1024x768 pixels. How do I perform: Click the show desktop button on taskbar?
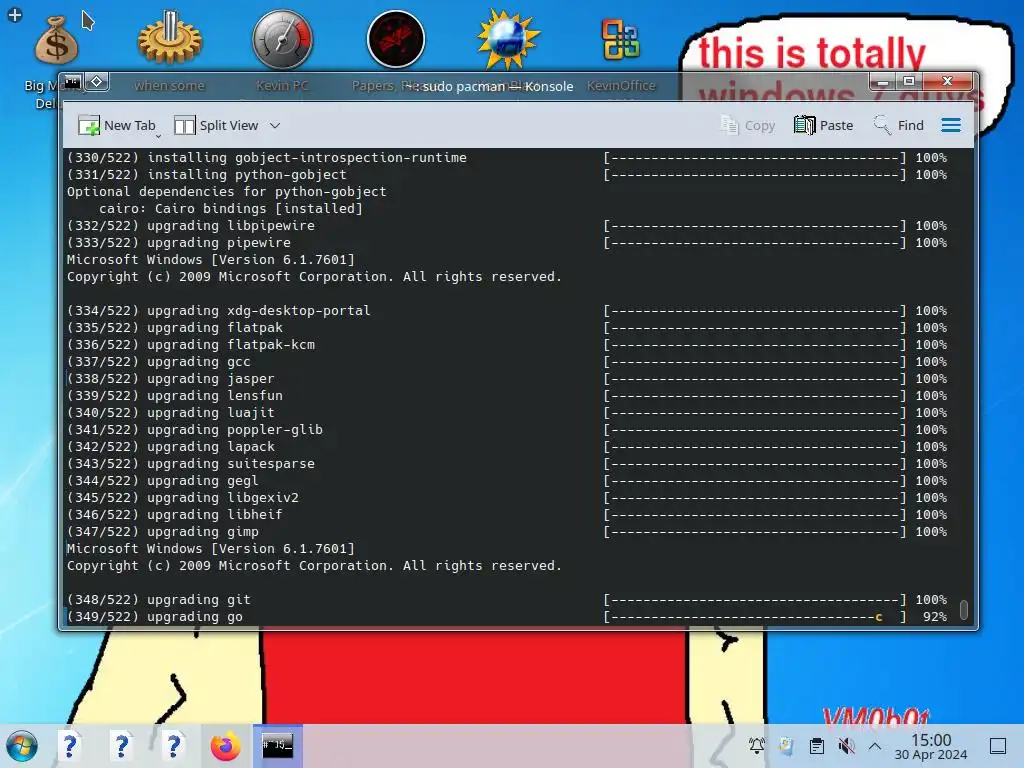997,746
